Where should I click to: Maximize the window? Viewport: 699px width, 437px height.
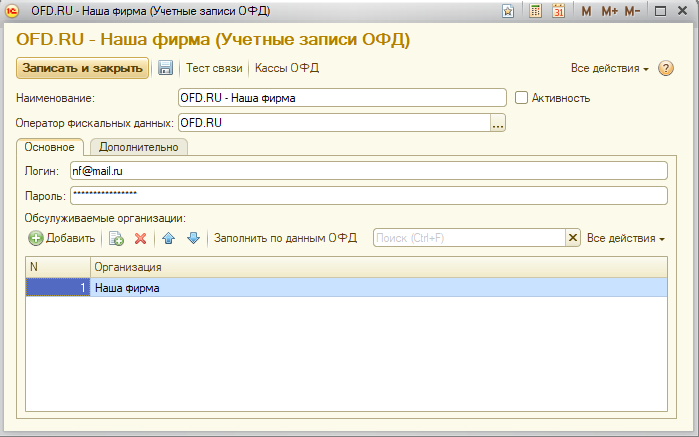click(x=660, y=11)
